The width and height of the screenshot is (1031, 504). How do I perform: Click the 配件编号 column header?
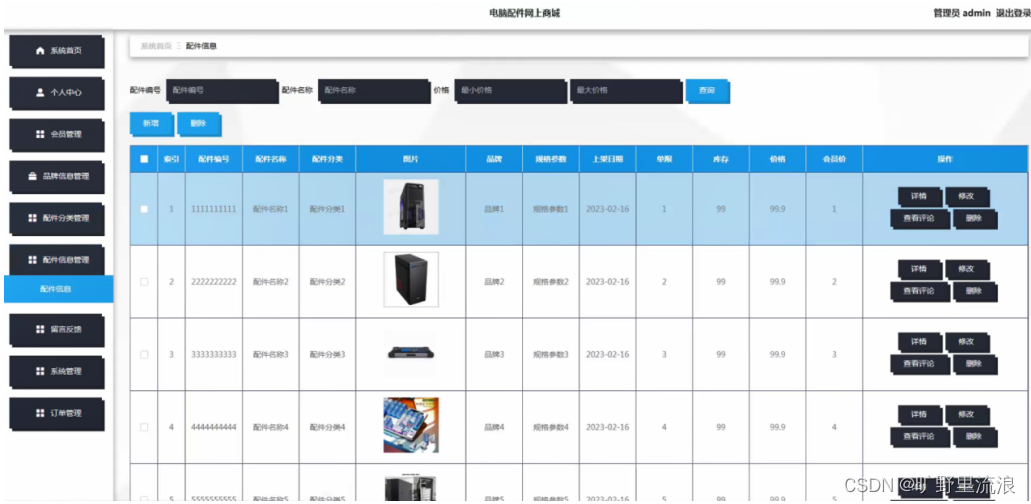[214, 159]
